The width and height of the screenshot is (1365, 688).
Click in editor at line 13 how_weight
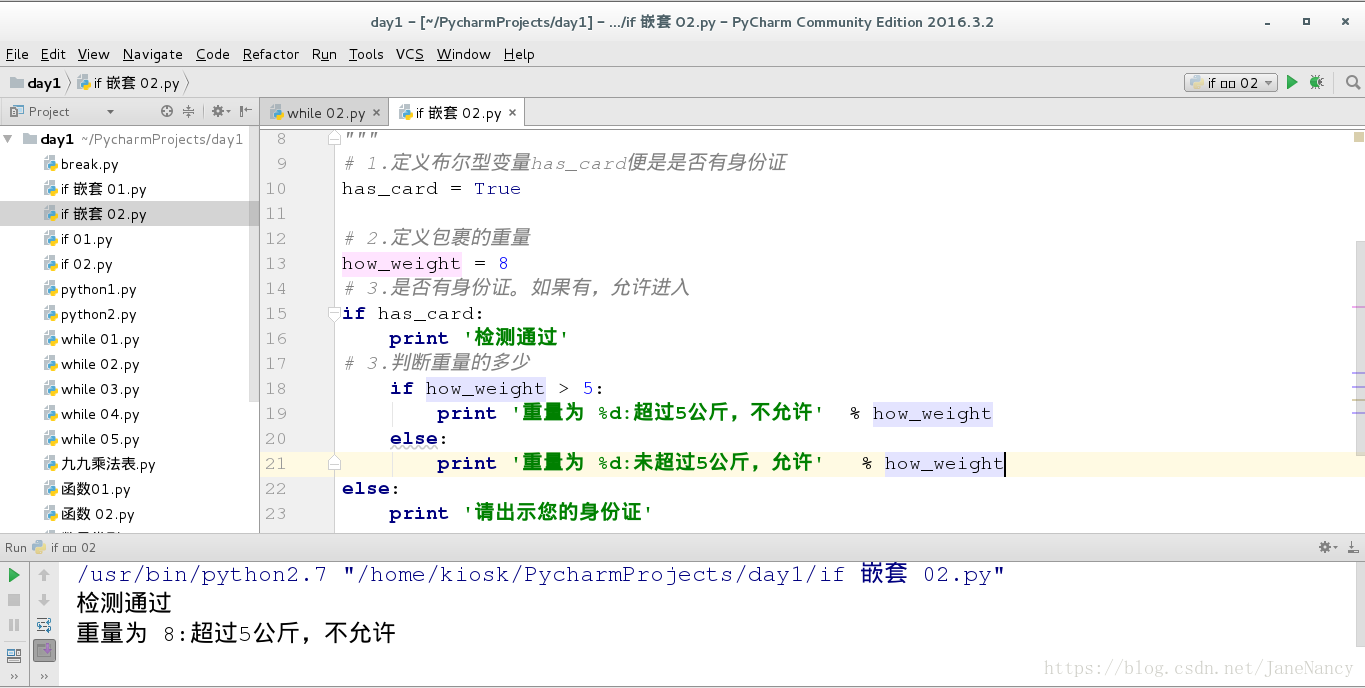tap(401, 264)
